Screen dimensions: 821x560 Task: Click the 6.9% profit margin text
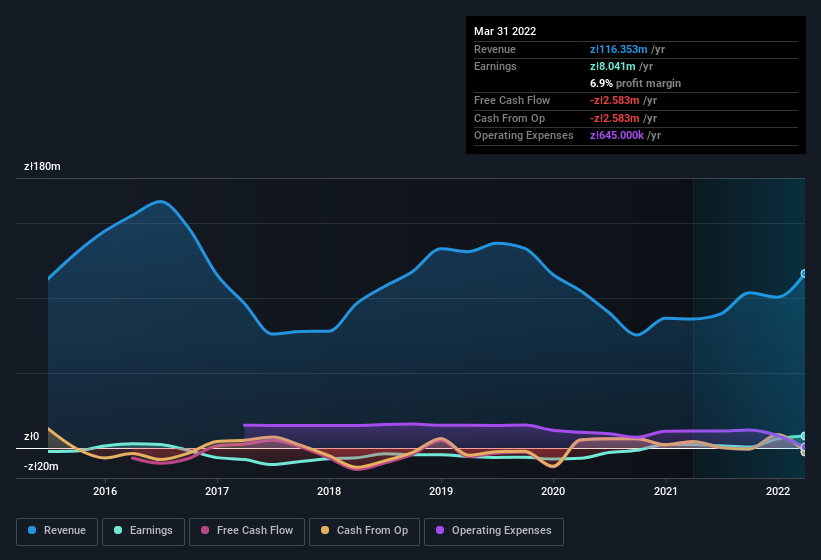(635, 83)
